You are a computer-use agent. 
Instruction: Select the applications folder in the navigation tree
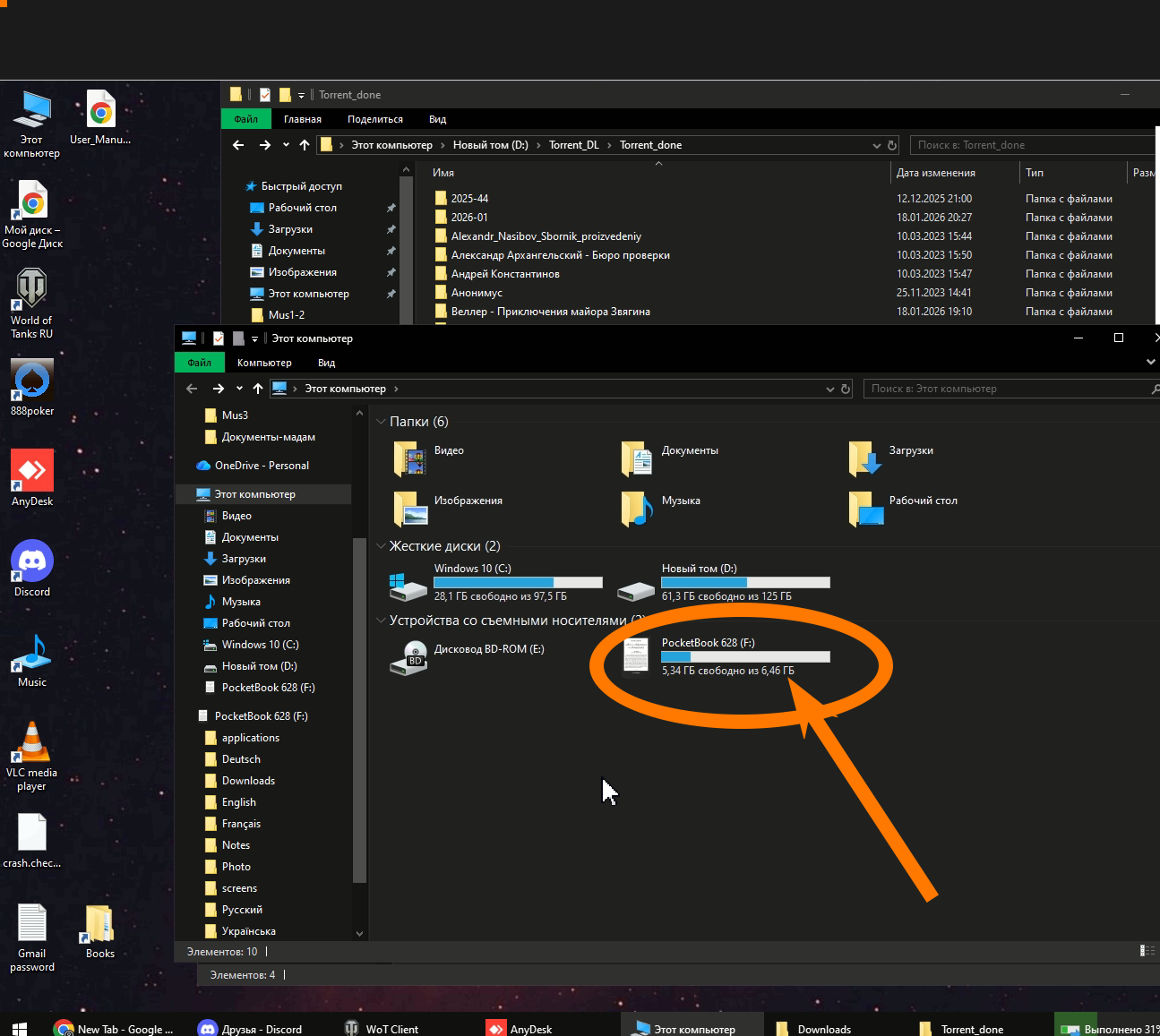(x=251, y=738)
